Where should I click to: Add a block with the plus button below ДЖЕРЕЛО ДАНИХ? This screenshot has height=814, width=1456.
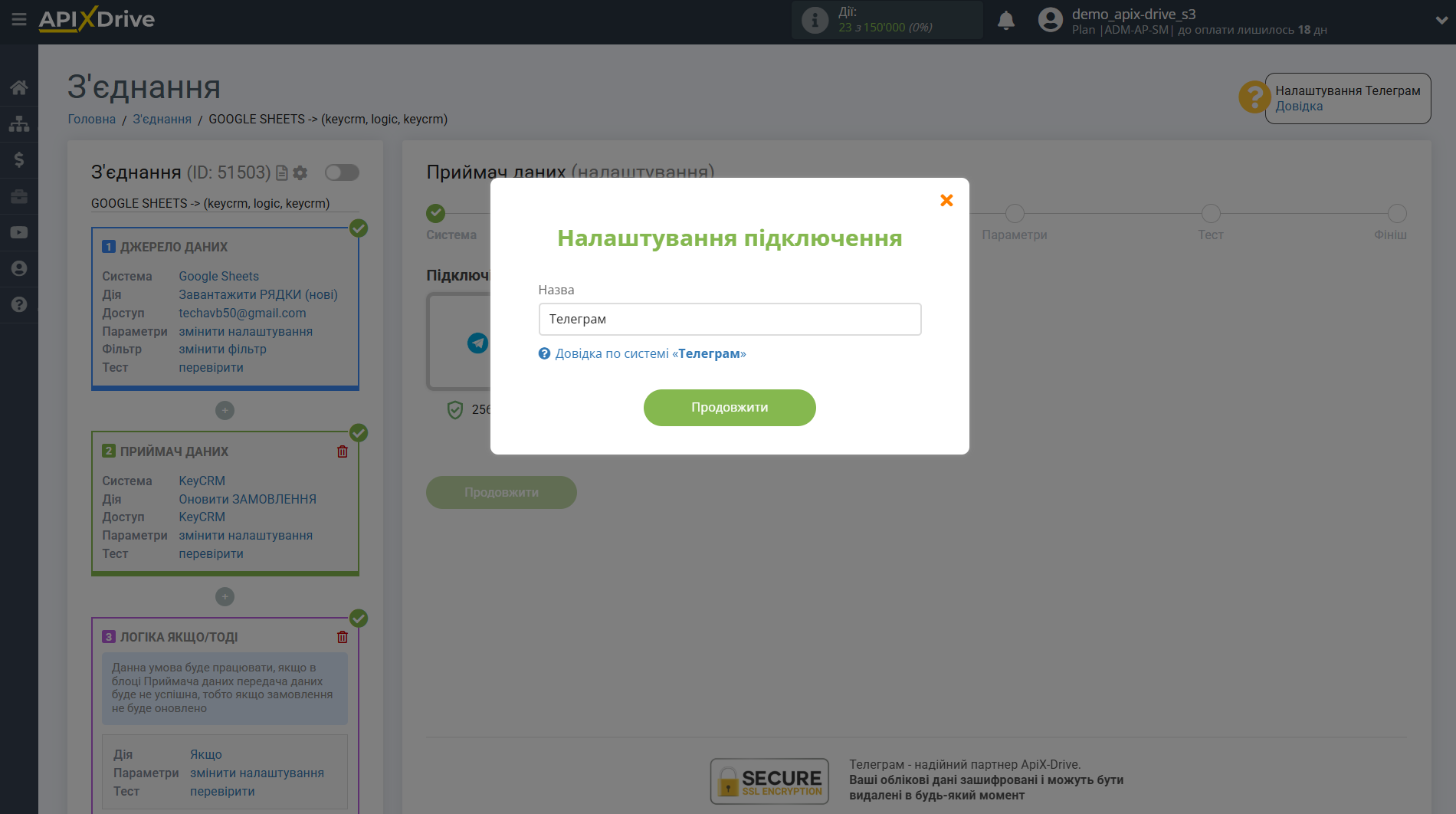click(x=225, y=410)
